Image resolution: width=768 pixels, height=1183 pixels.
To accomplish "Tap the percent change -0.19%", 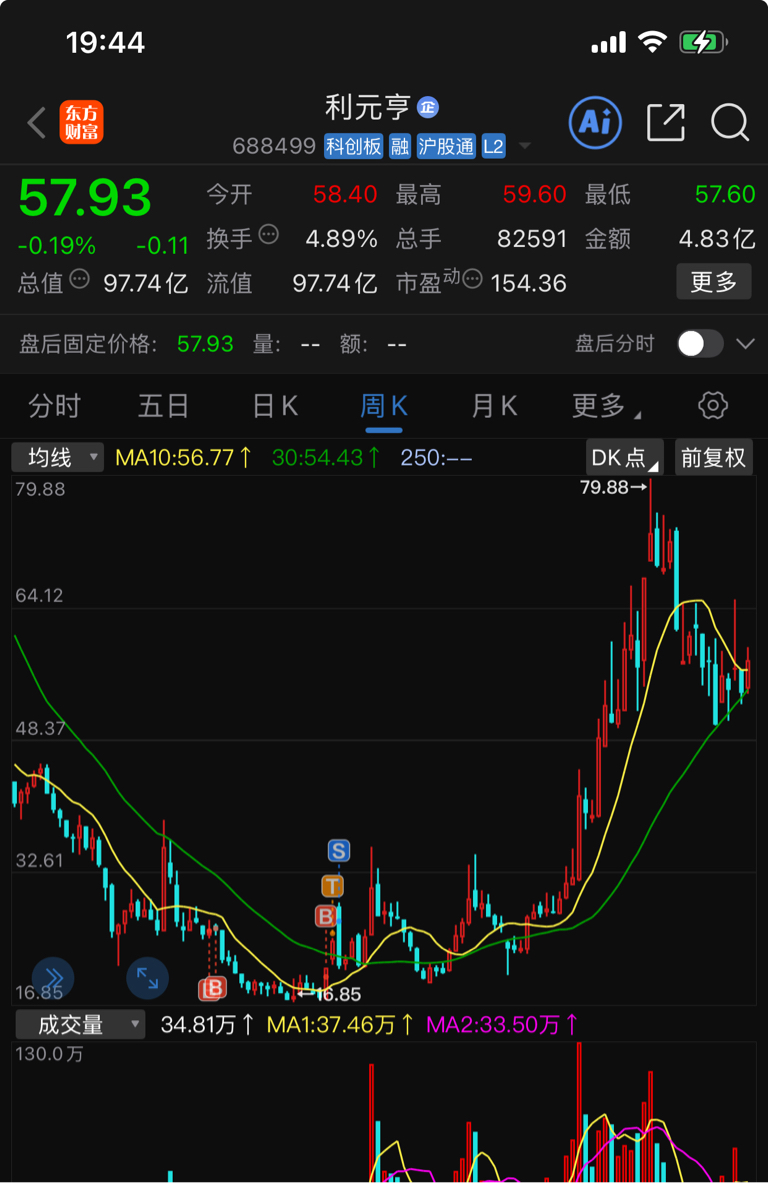I will (57, 245).
